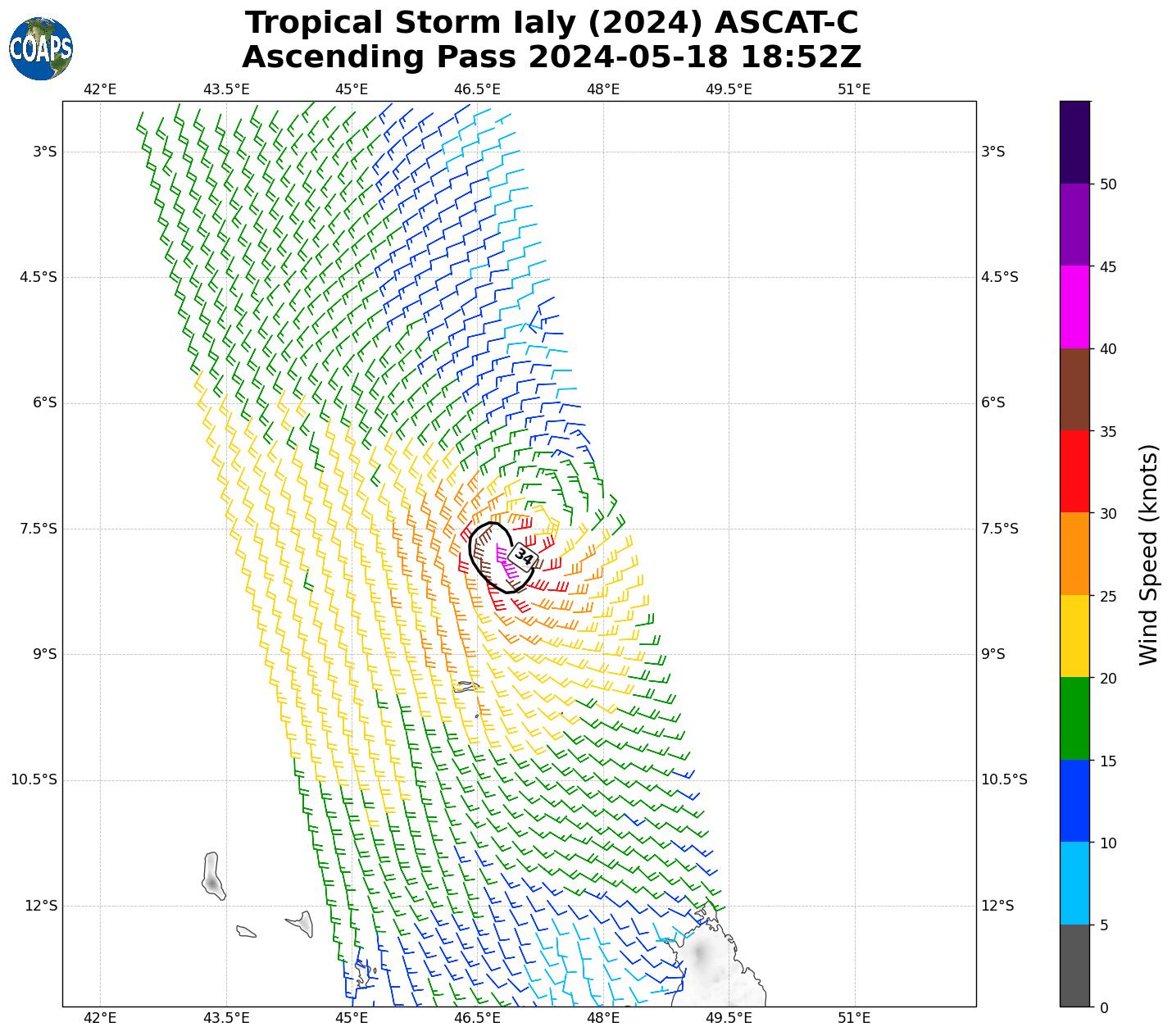Click the 10.5°S label on right axis
This screenshot has width=1172, height=1036.
click(x=1004, y=779)
